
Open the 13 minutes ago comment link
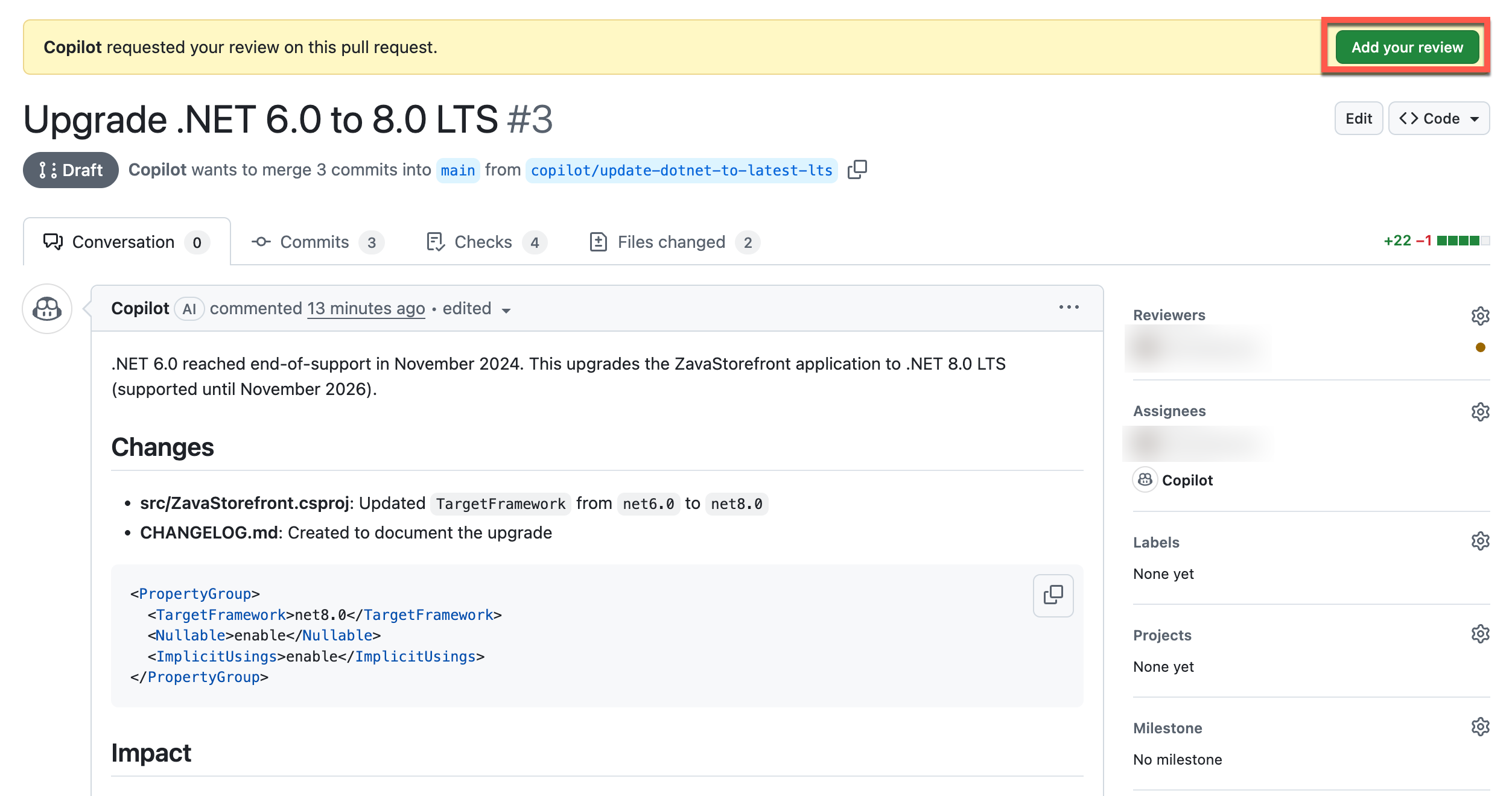pos(366,308)
